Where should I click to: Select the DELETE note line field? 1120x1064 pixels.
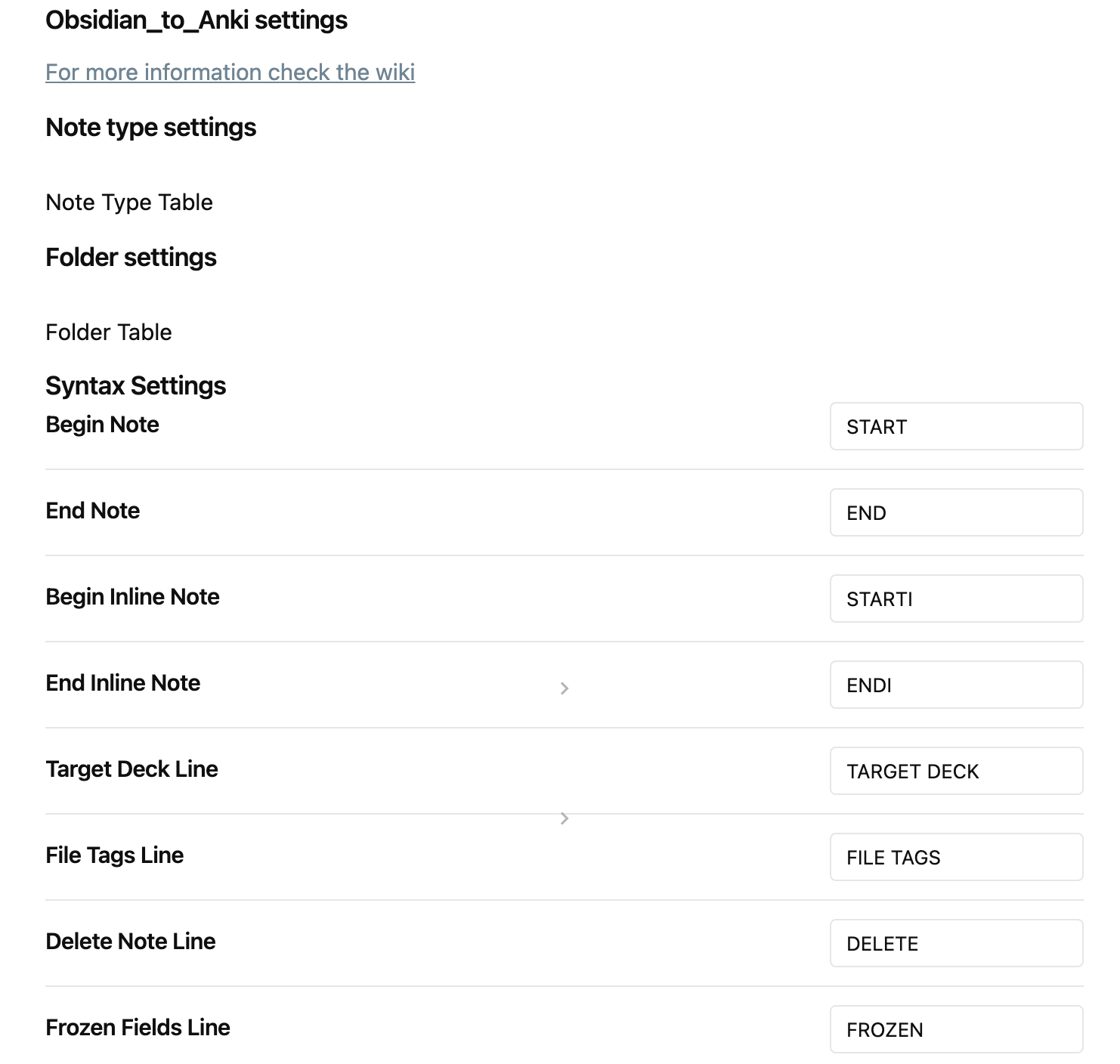(955, 943)
